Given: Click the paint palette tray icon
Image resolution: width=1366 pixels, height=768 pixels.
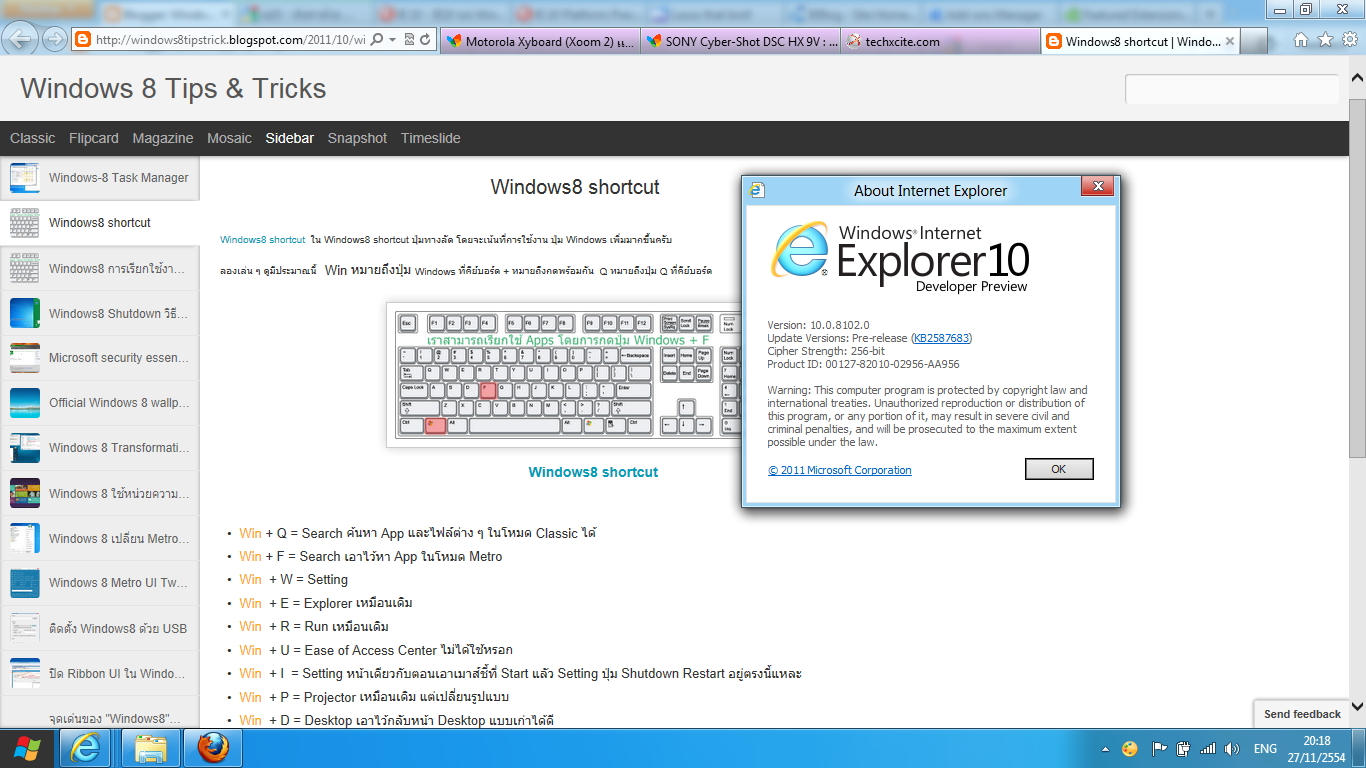Looking at the screenshot, I should click(1130, 748).
